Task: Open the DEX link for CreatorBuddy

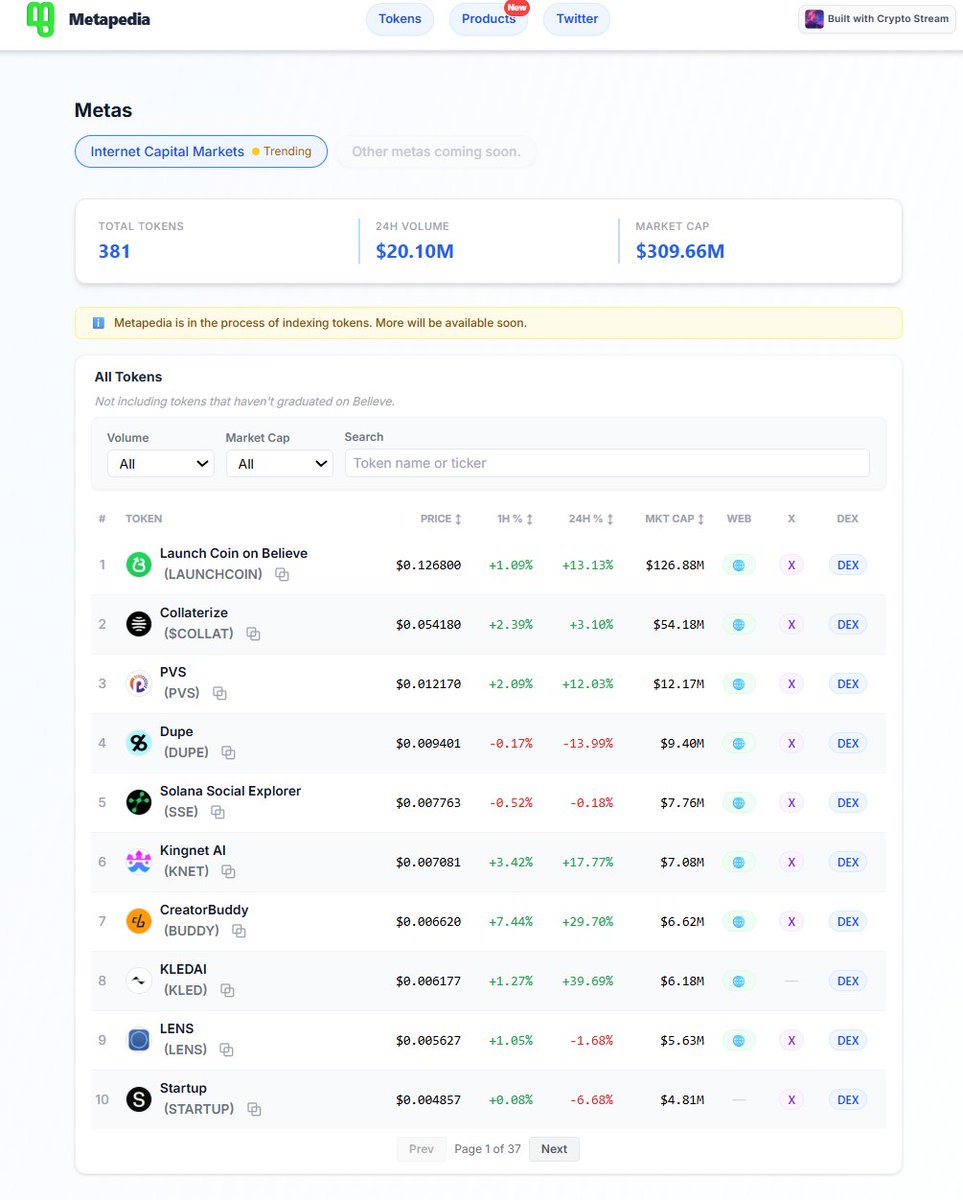Action: pos(846,921)
